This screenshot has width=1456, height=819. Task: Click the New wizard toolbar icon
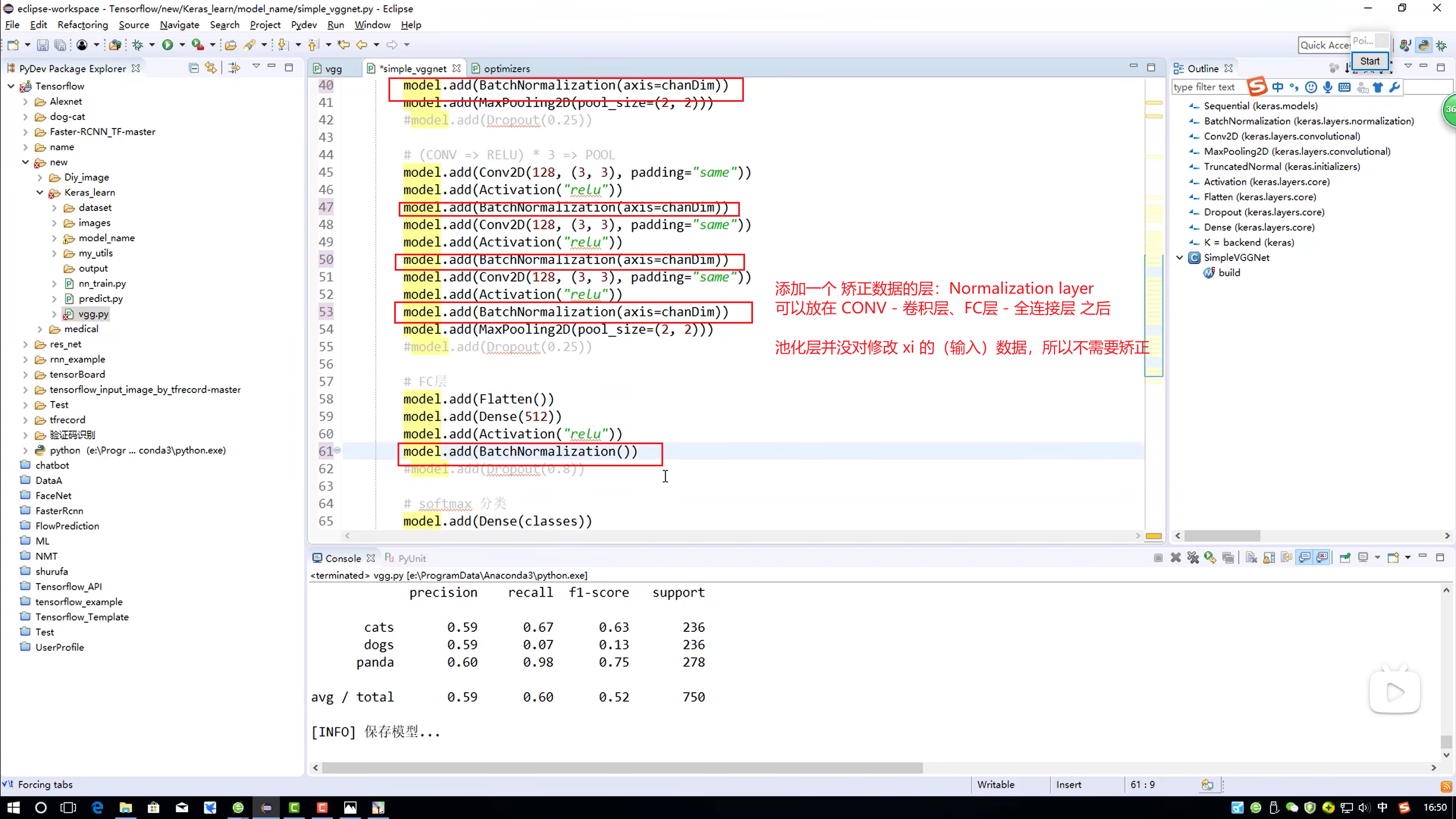(x=13, y=45)
